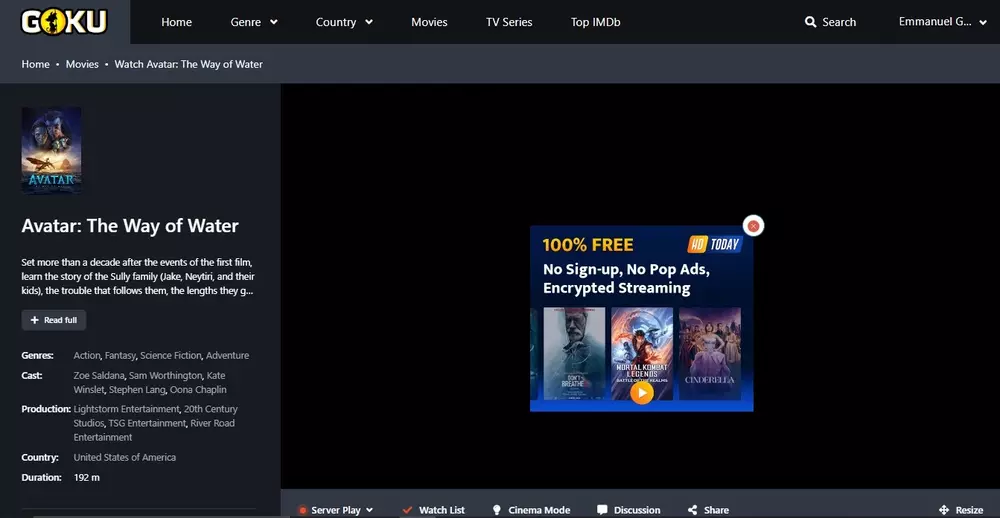The image size is (1000, 518).
Task: Click the 192 m duration value
Action: point(87,477)
